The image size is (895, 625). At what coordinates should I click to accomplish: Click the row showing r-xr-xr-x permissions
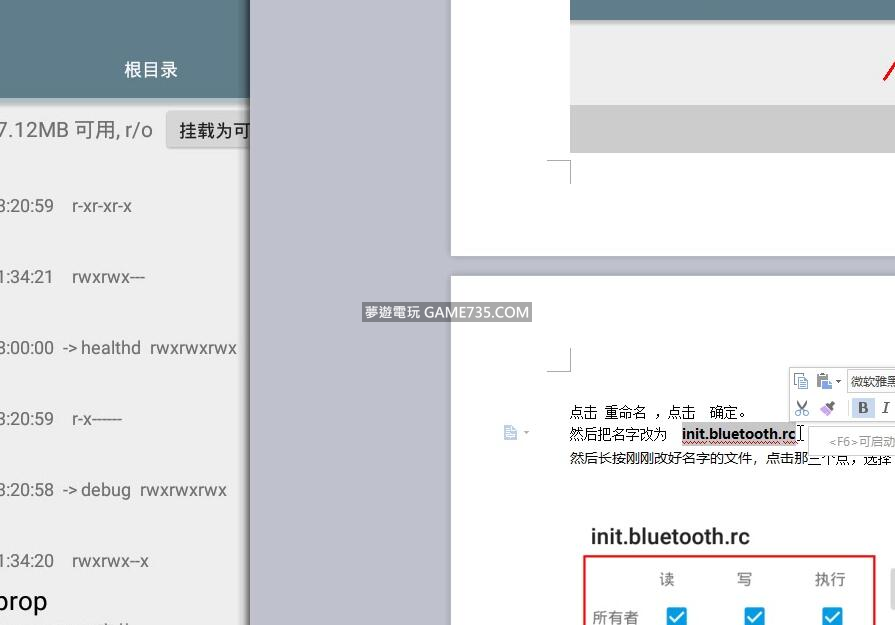[124, 205]
